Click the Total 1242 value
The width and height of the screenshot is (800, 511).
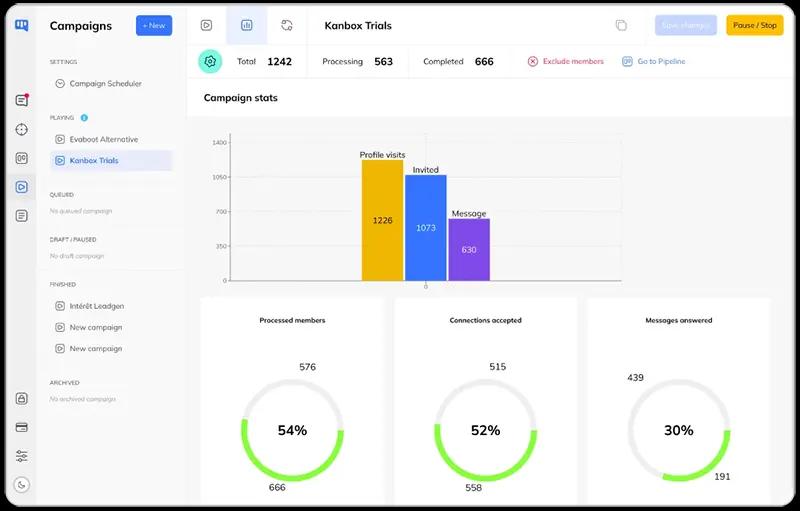point(280,62)
